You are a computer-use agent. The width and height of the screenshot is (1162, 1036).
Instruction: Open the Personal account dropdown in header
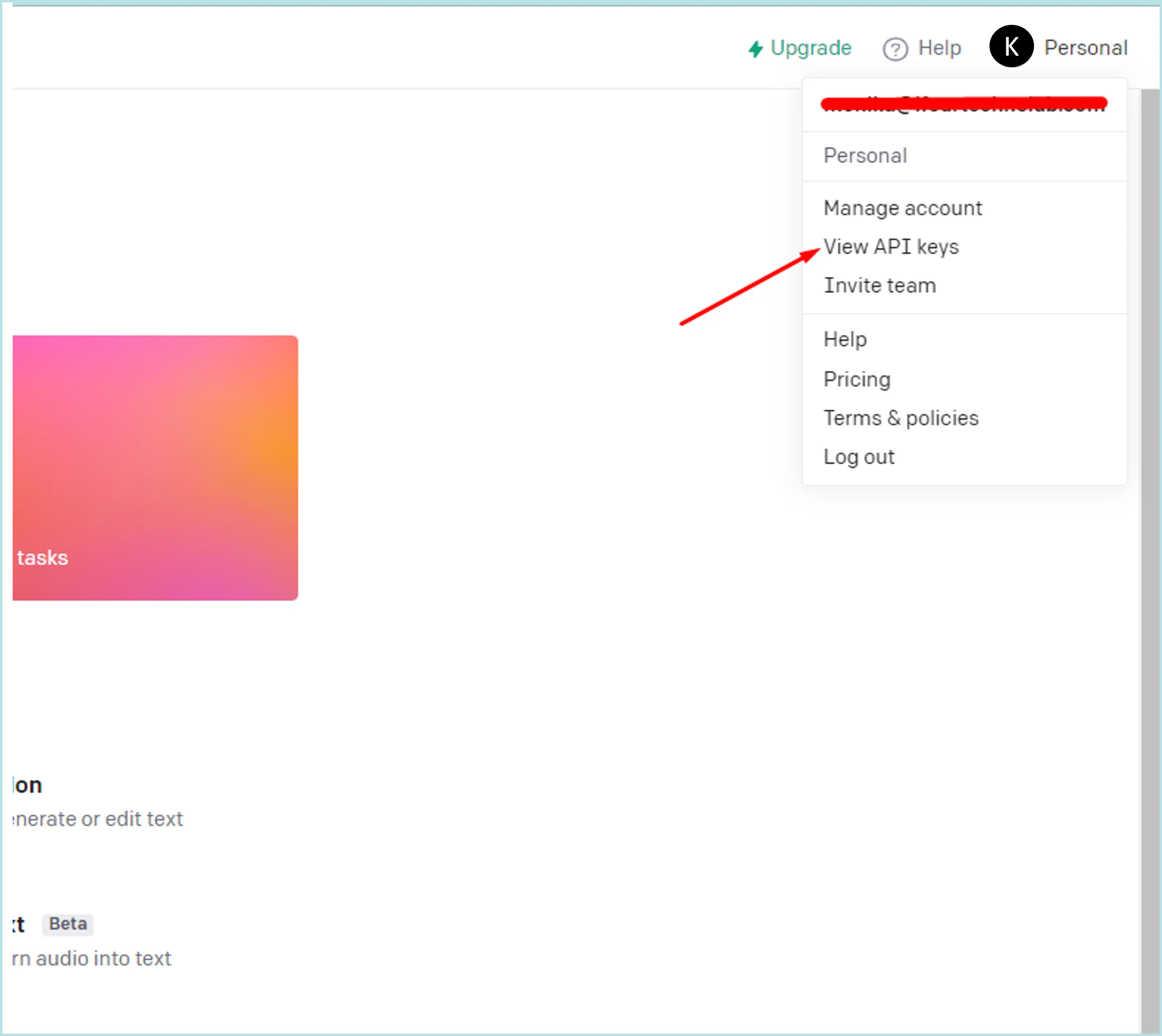(1085, 48)
